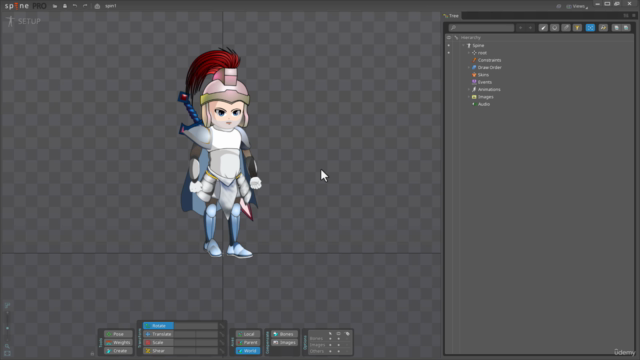Select the Create tool
Image resolution: width=640 pixels, height=360 pixels.
click(118, 351)
